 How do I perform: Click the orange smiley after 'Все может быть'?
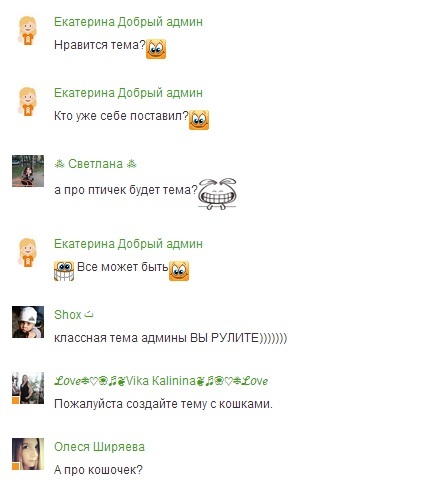pyautogui.click(x=179, y=271)
